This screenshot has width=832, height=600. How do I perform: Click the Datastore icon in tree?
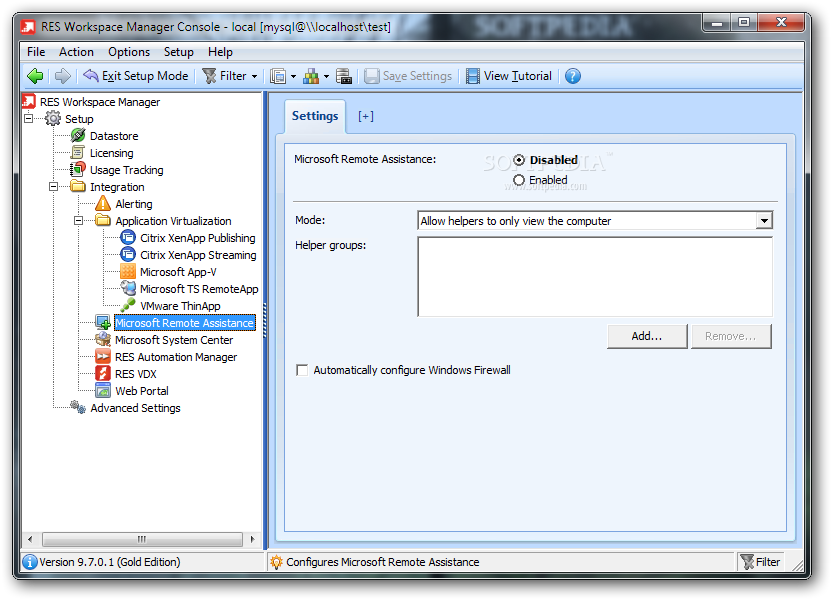pos(78,136)
